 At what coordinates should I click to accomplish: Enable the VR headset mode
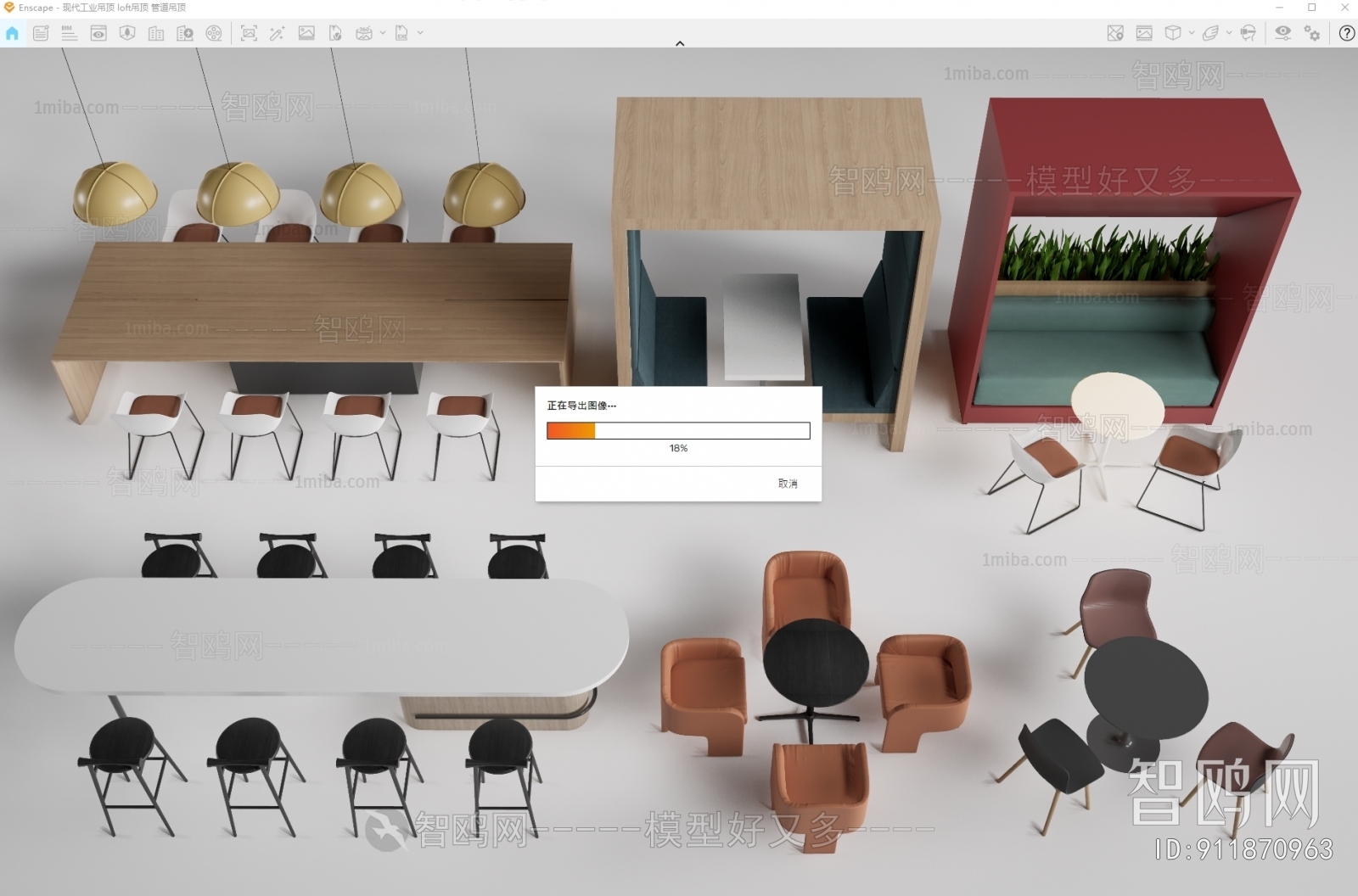coord(1248,33)
